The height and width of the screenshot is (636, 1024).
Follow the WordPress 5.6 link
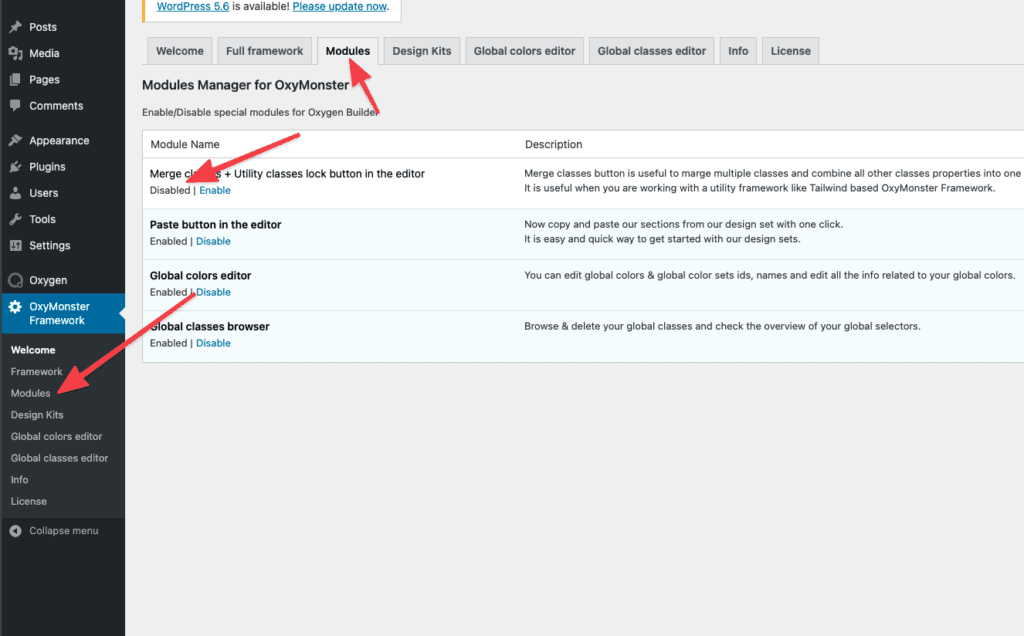[193, 7]
